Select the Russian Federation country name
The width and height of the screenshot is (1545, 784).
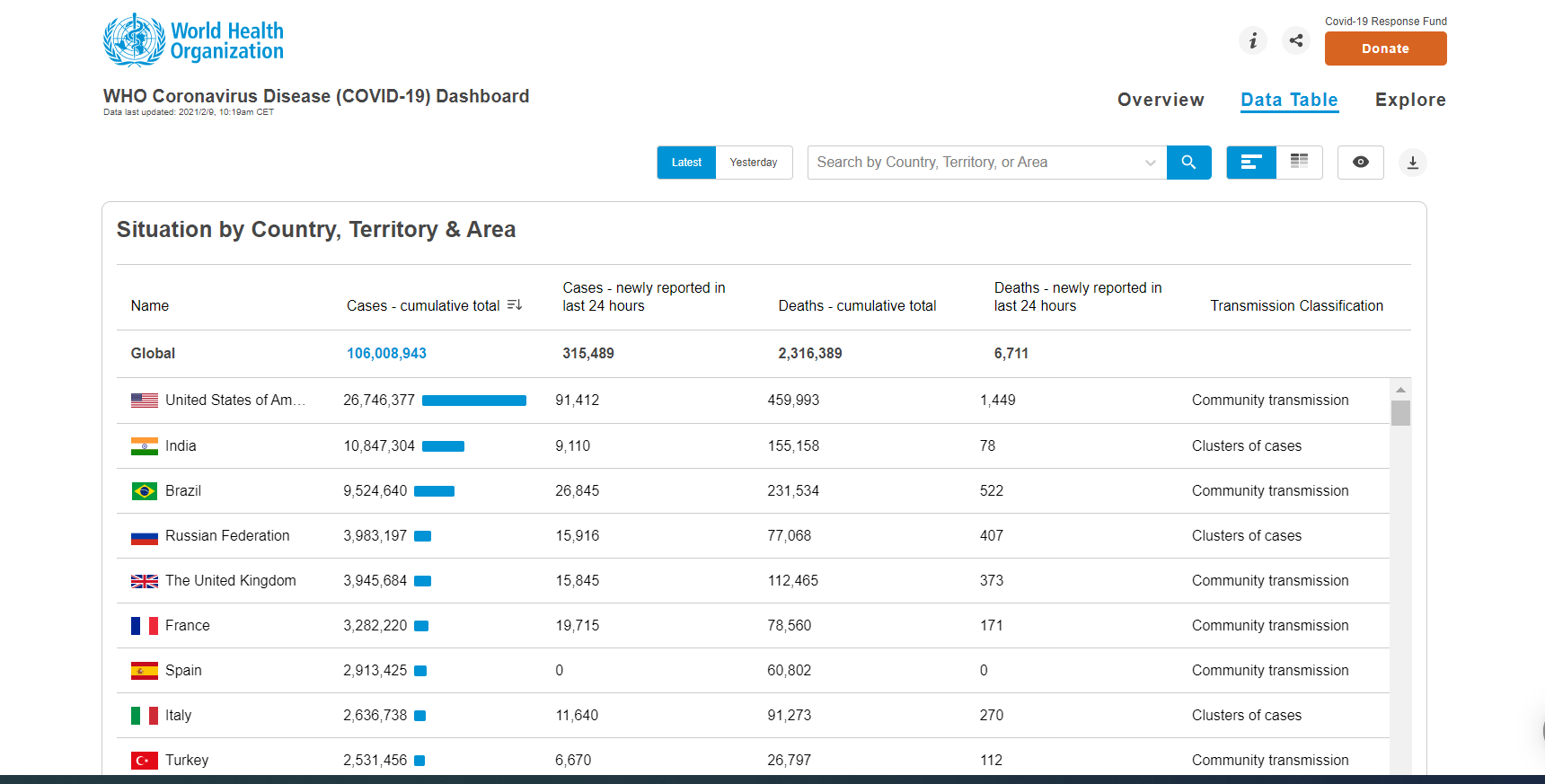227,536
